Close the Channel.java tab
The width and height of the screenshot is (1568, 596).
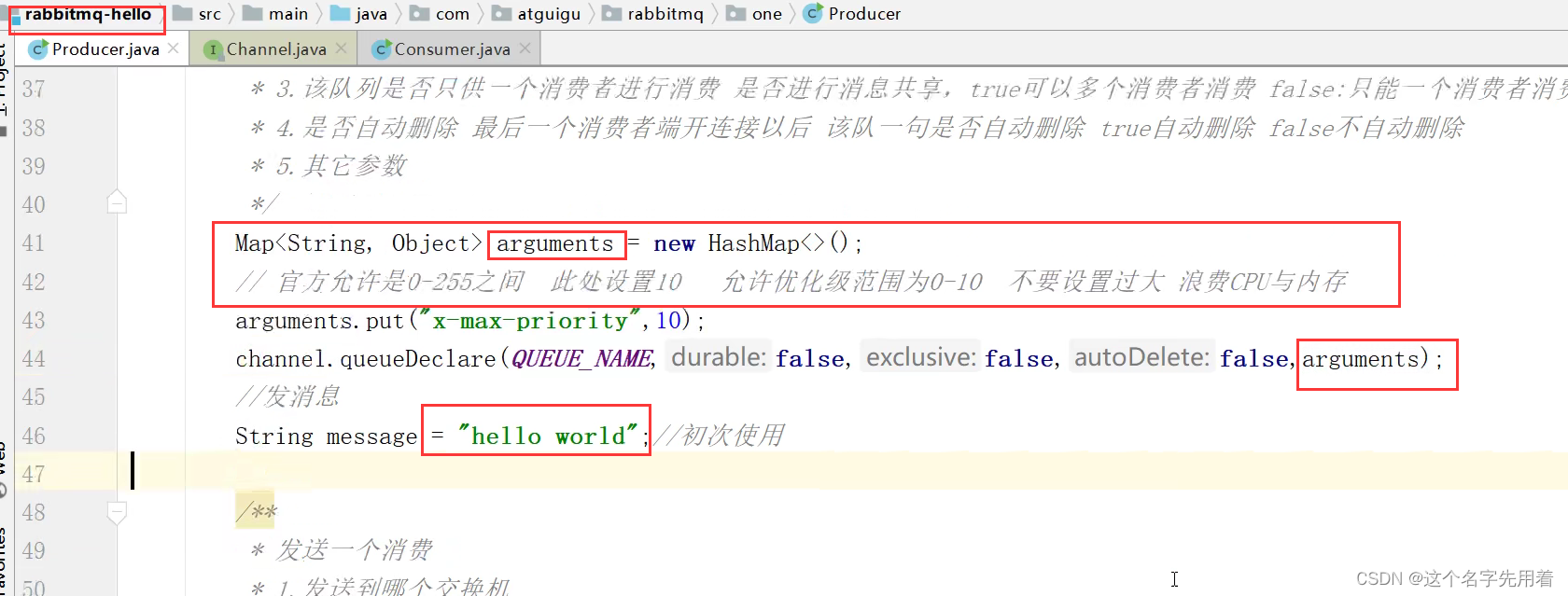click(x=341, y=49)
